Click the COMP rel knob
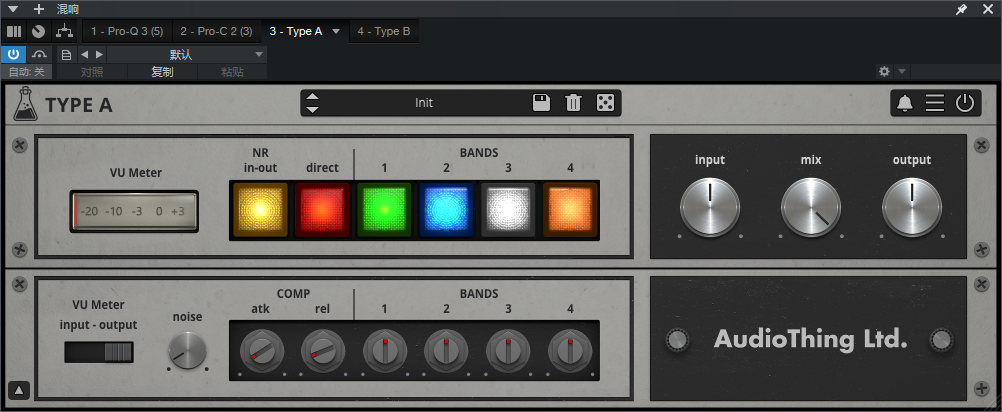The height and width of the screenshot is (412, 1002). 323,351
